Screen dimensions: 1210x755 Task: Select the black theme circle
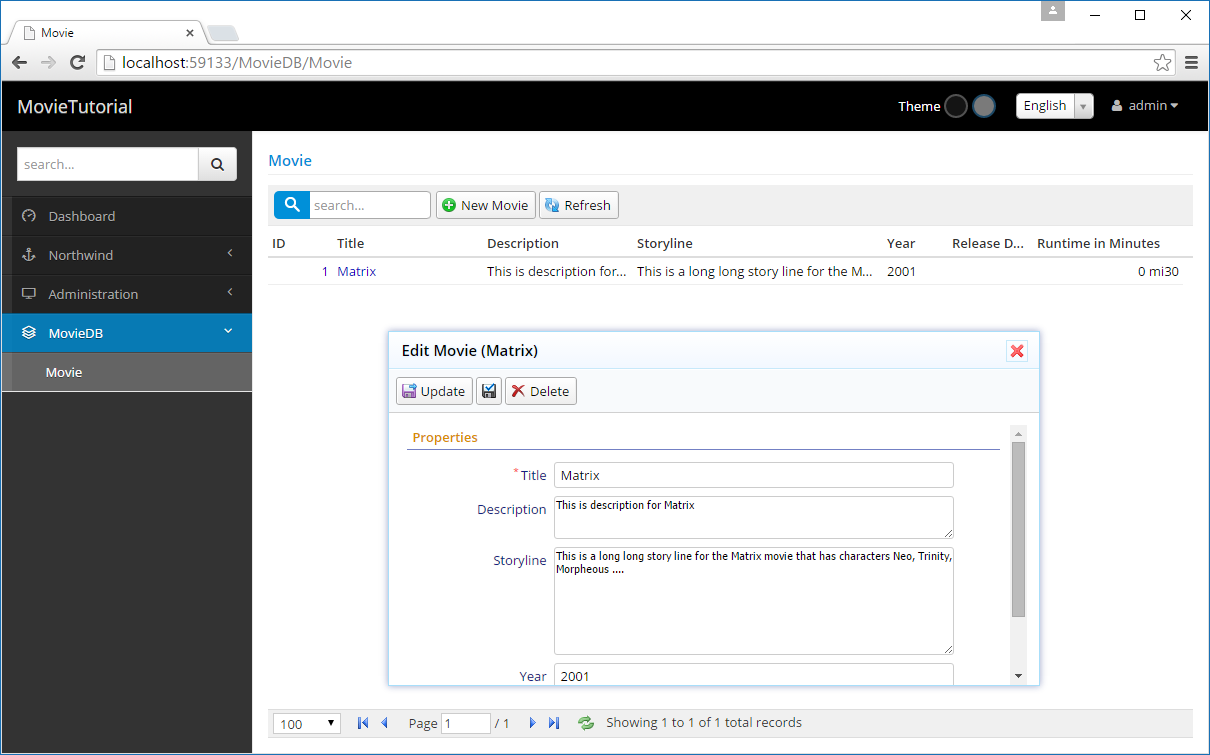(x=956, y=106)
